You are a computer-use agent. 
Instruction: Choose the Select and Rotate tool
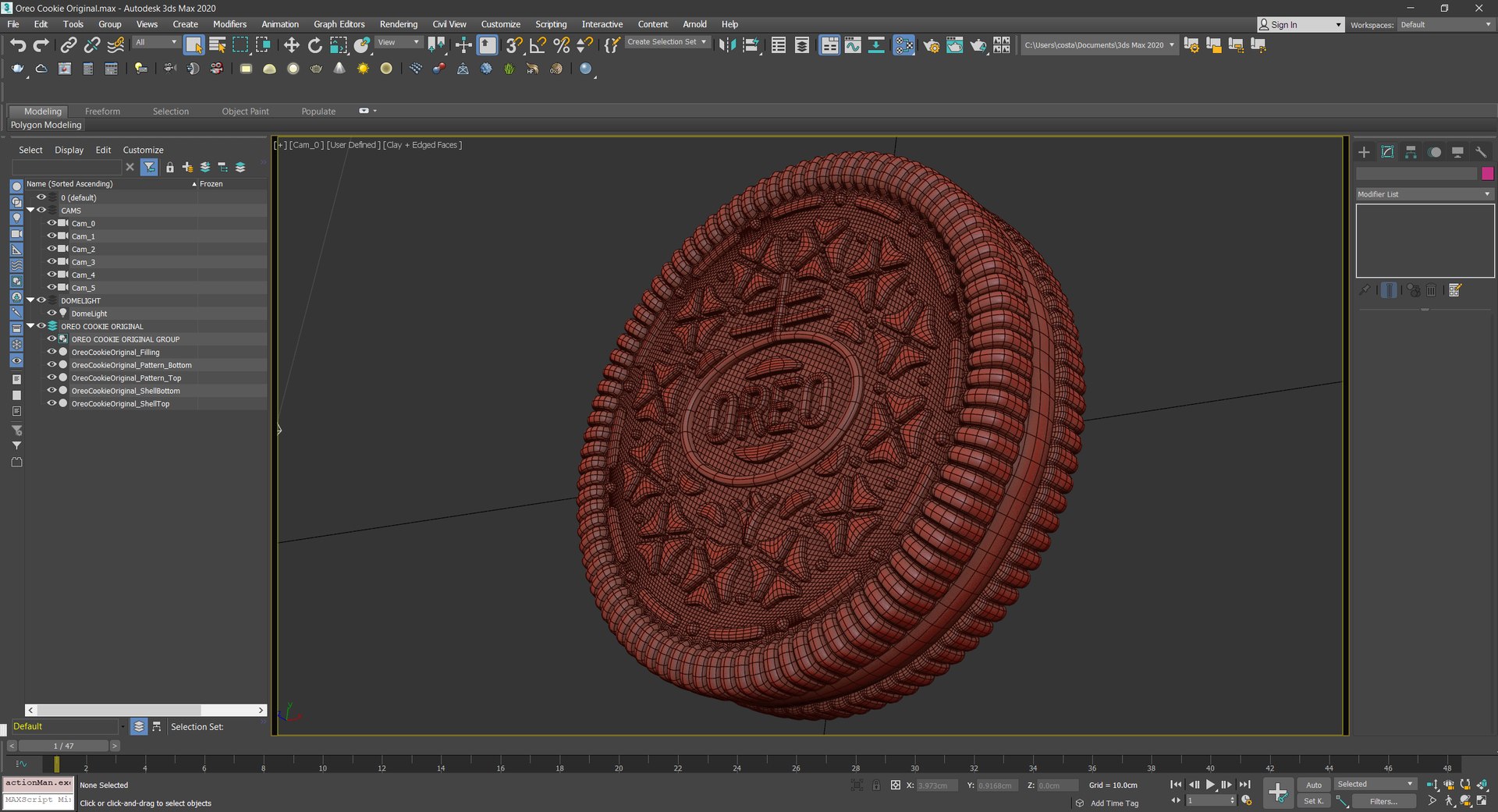(314, 45)
